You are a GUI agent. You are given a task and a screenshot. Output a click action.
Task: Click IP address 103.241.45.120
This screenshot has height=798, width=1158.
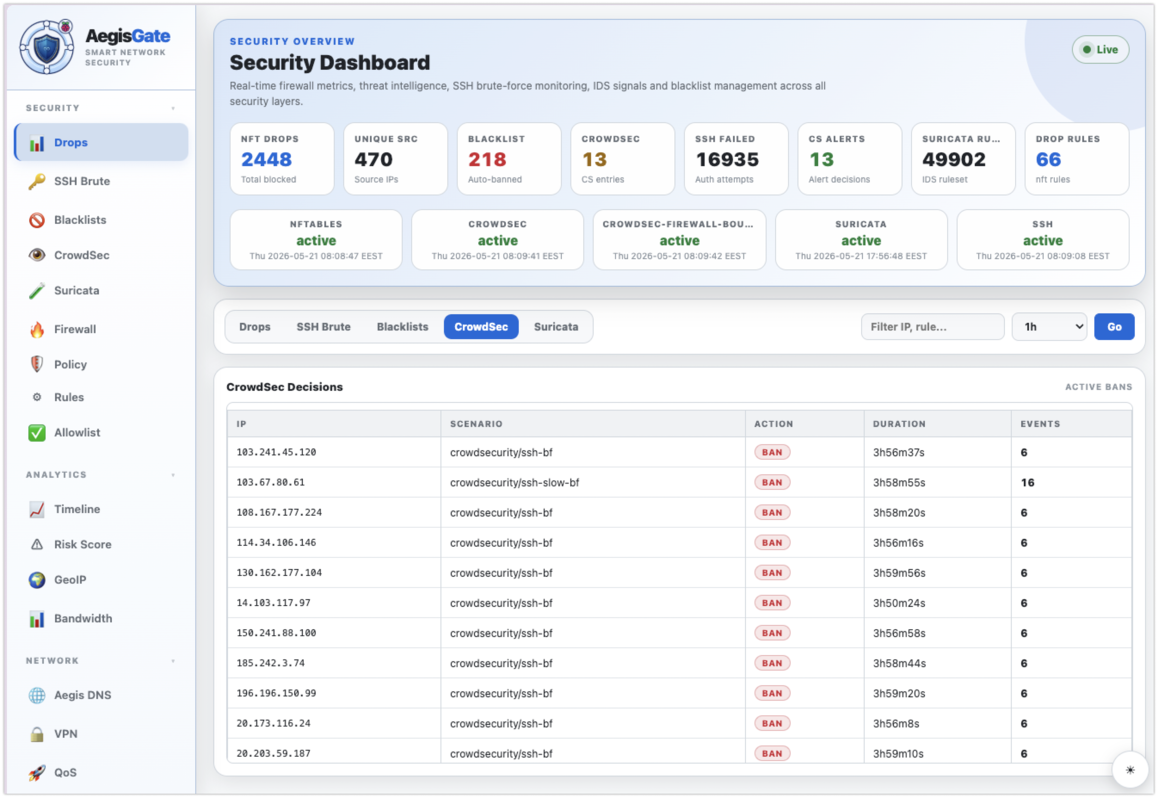click(276, 453)
